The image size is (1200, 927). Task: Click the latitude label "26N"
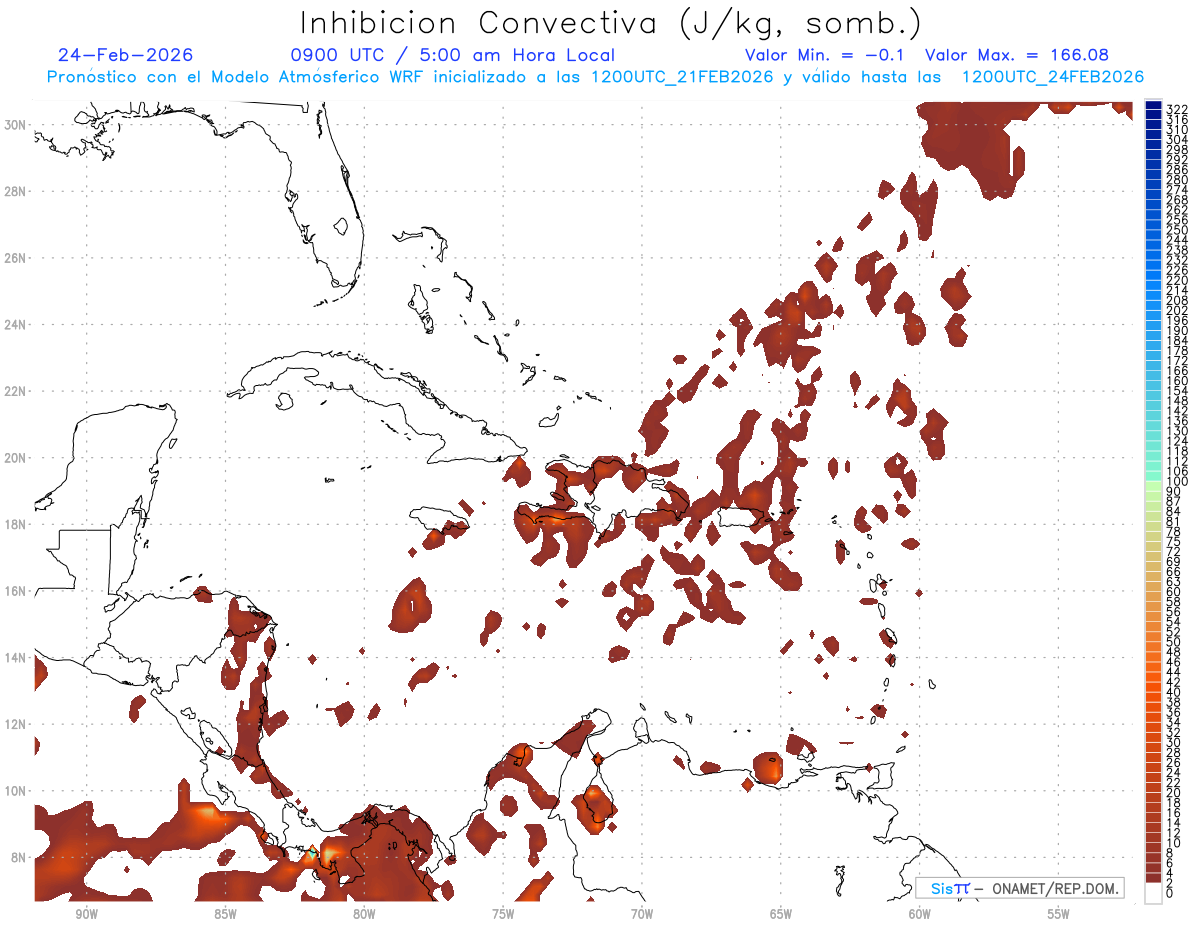[17, 258]
